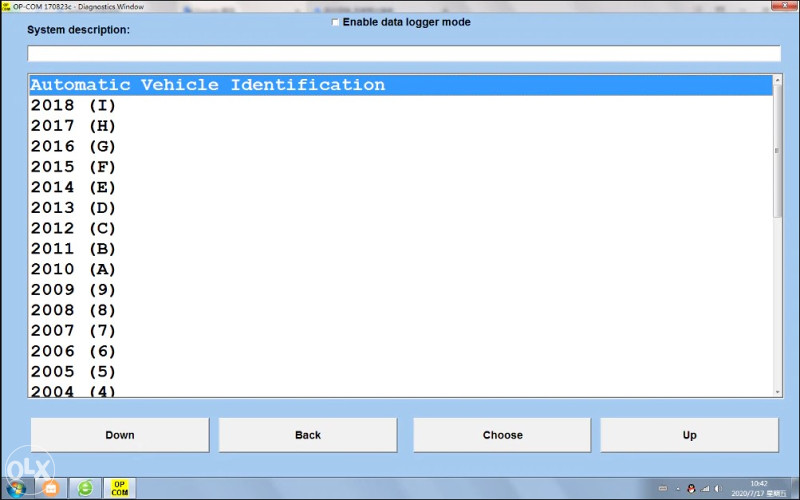Show hidden tray icons arrow
Viewport: 800px width, 500px height.
click(x=678, y=489)
